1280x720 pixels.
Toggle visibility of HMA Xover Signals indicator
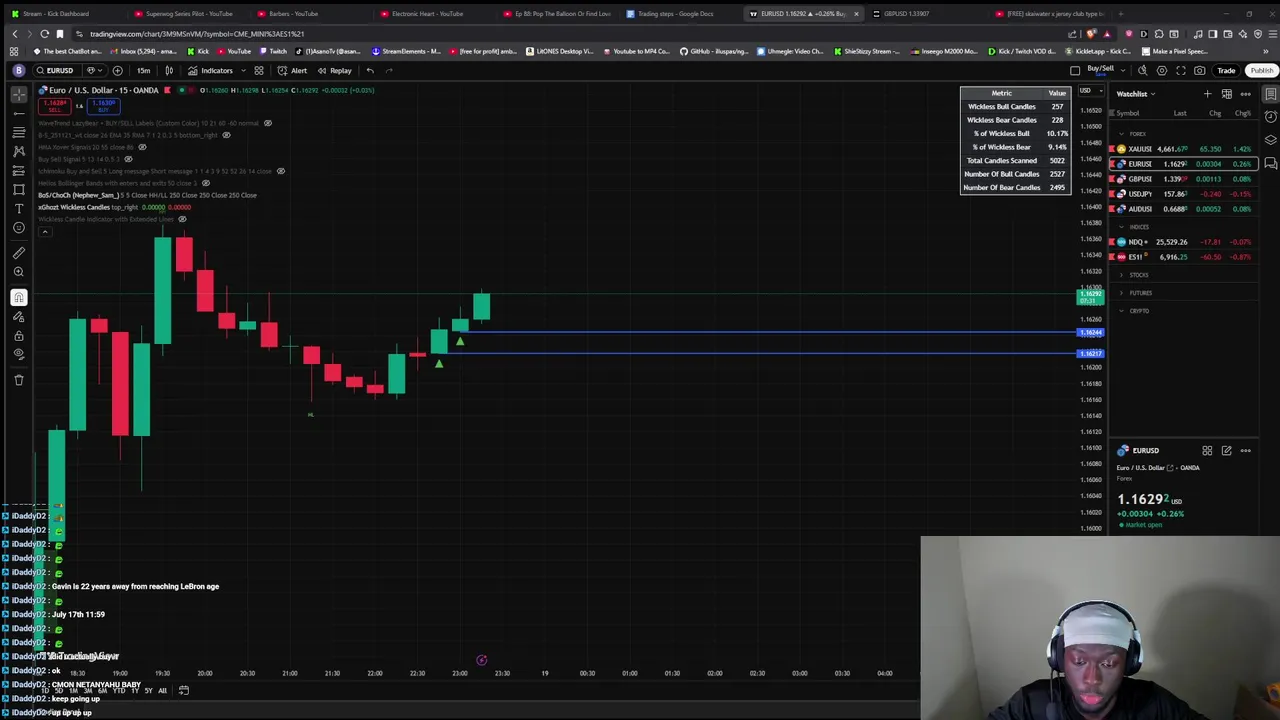click(x=142, y=147)
